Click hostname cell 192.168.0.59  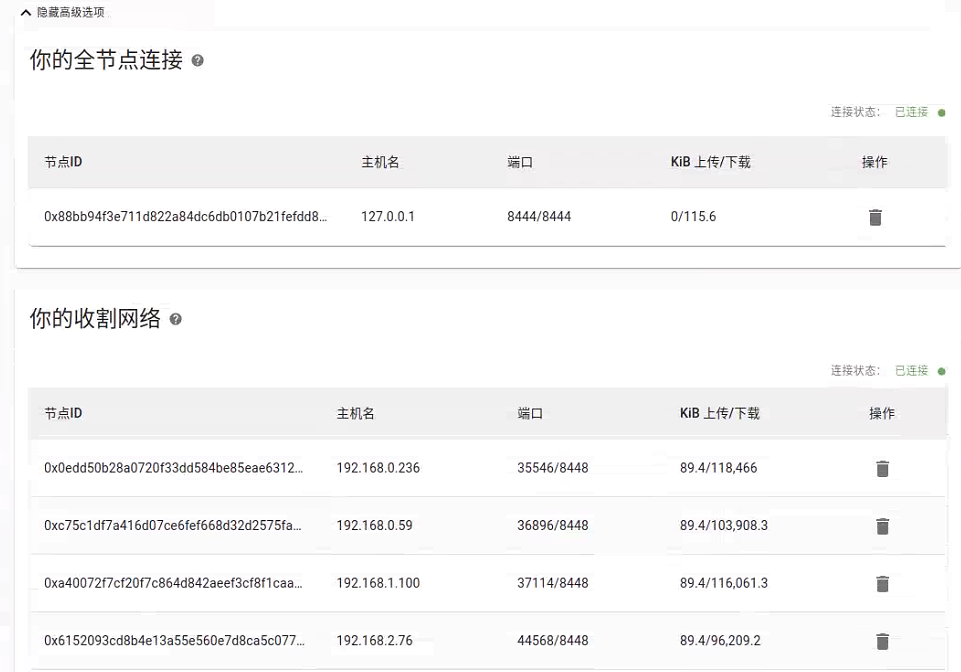click(374, 525)
